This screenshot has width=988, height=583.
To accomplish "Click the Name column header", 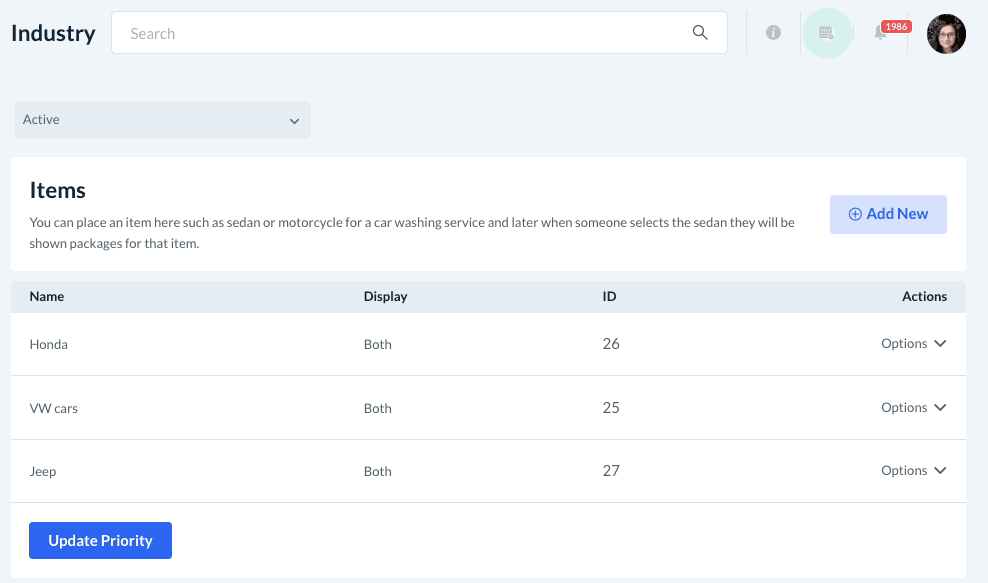I will tap(47, 297).
